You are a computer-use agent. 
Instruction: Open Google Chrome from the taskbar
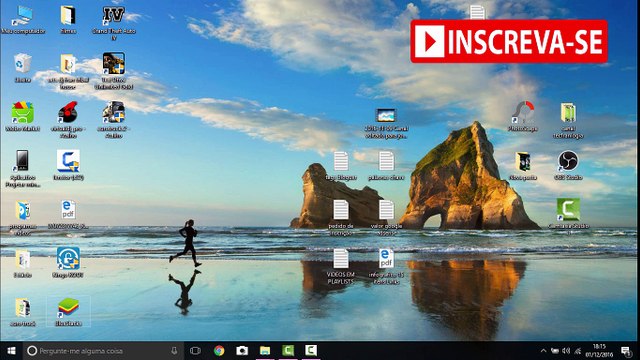219,351
